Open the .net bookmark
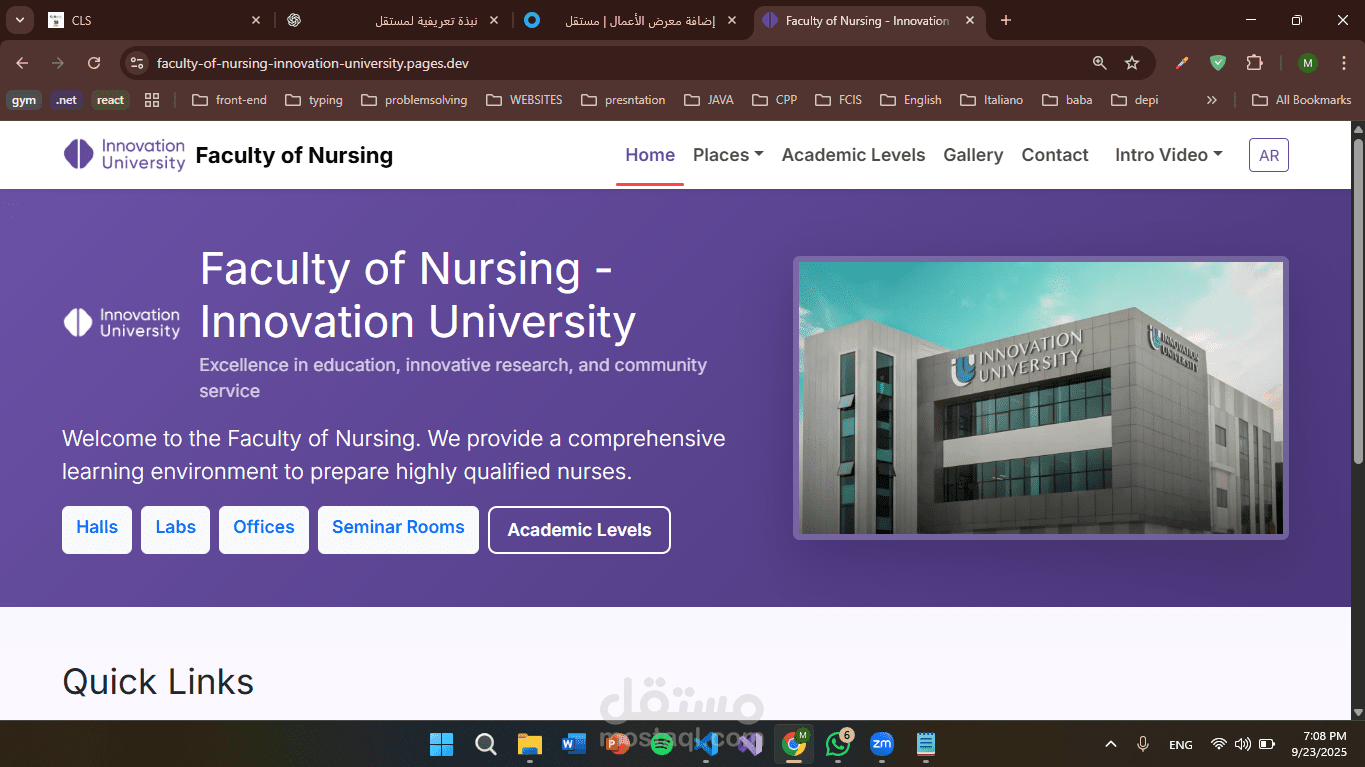The width and height of the screenshot is (1365, 767). 66,100
